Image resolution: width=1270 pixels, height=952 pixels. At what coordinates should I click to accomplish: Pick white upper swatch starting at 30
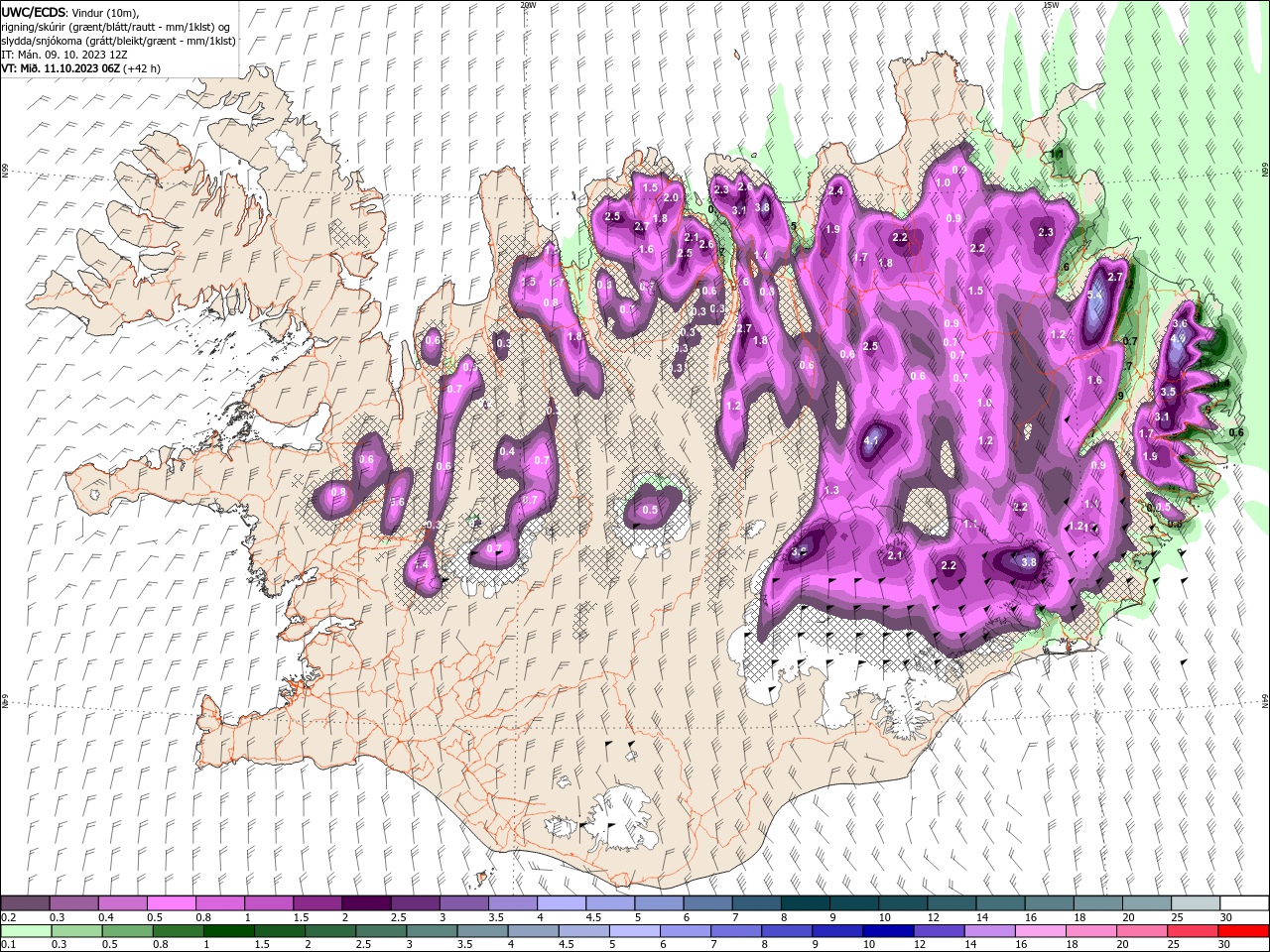coord(1243,903)
